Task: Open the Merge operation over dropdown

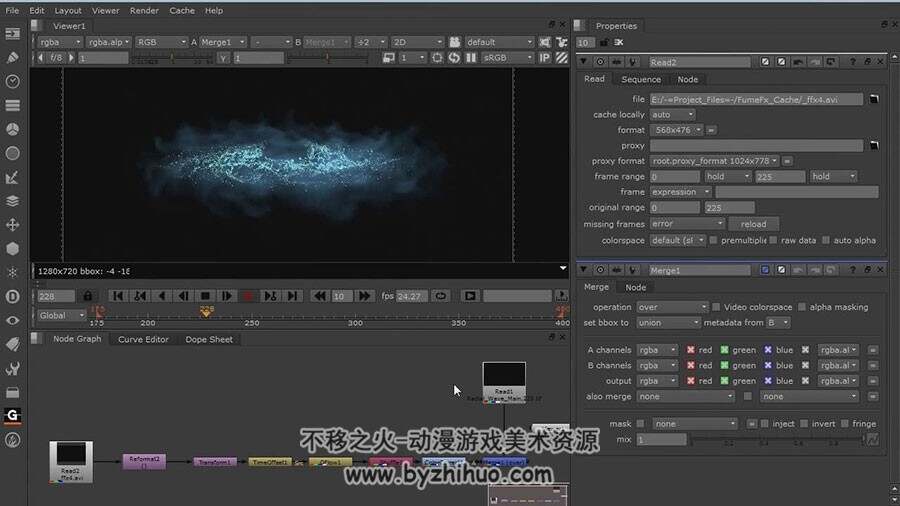Action: click(672, 308)
